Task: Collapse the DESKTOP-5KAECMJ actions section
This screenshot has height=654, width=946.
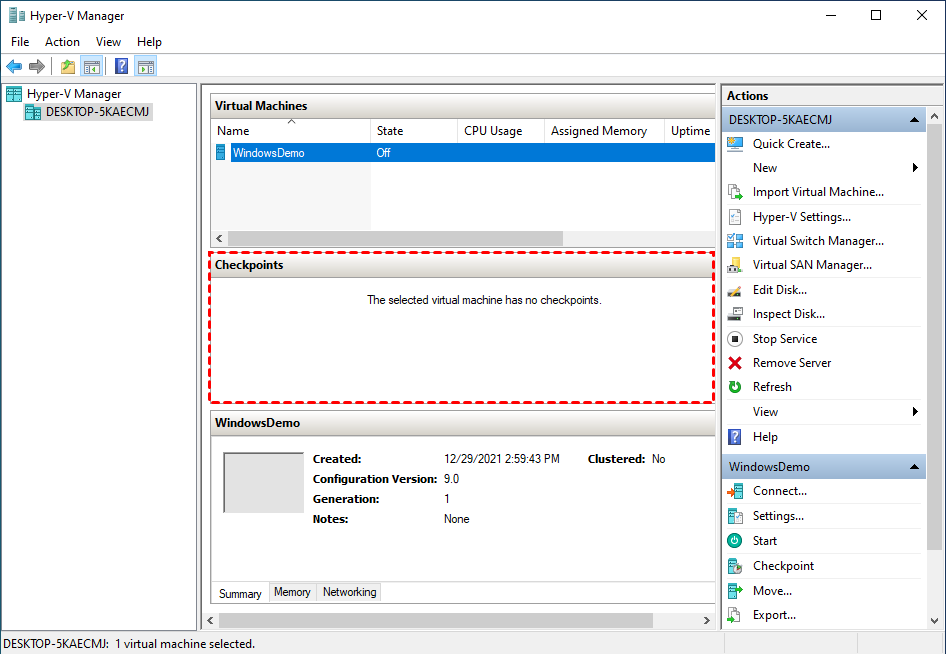Action: tap(914, 120)
